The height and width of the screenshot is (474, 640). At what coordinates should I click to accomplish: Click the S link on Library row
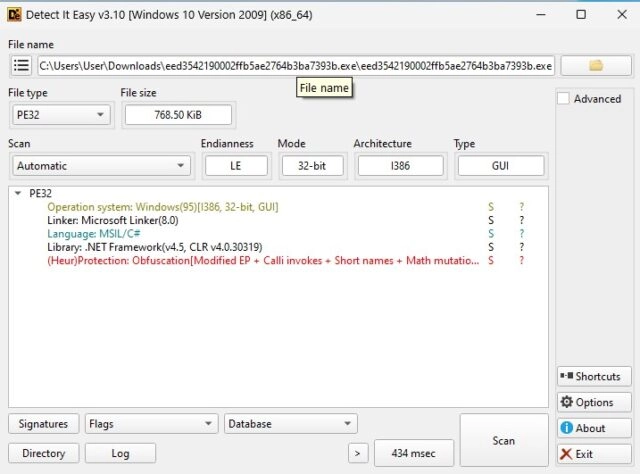tap(491, 247)
